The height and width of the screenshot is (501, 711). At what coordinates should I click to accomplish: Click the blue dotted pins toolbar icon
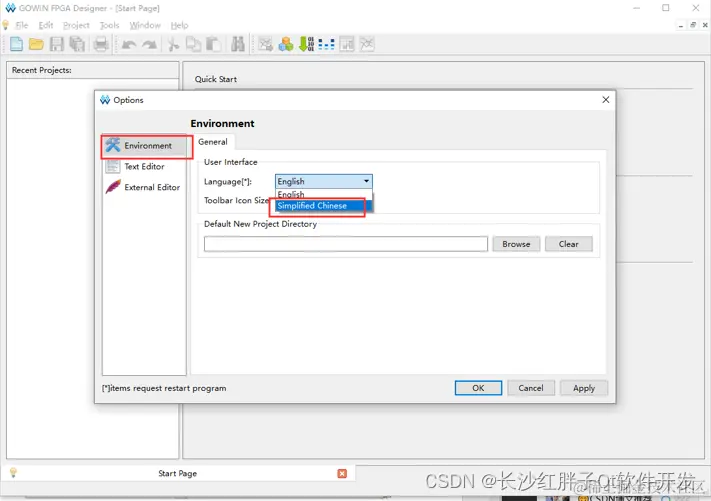[326, 44]
